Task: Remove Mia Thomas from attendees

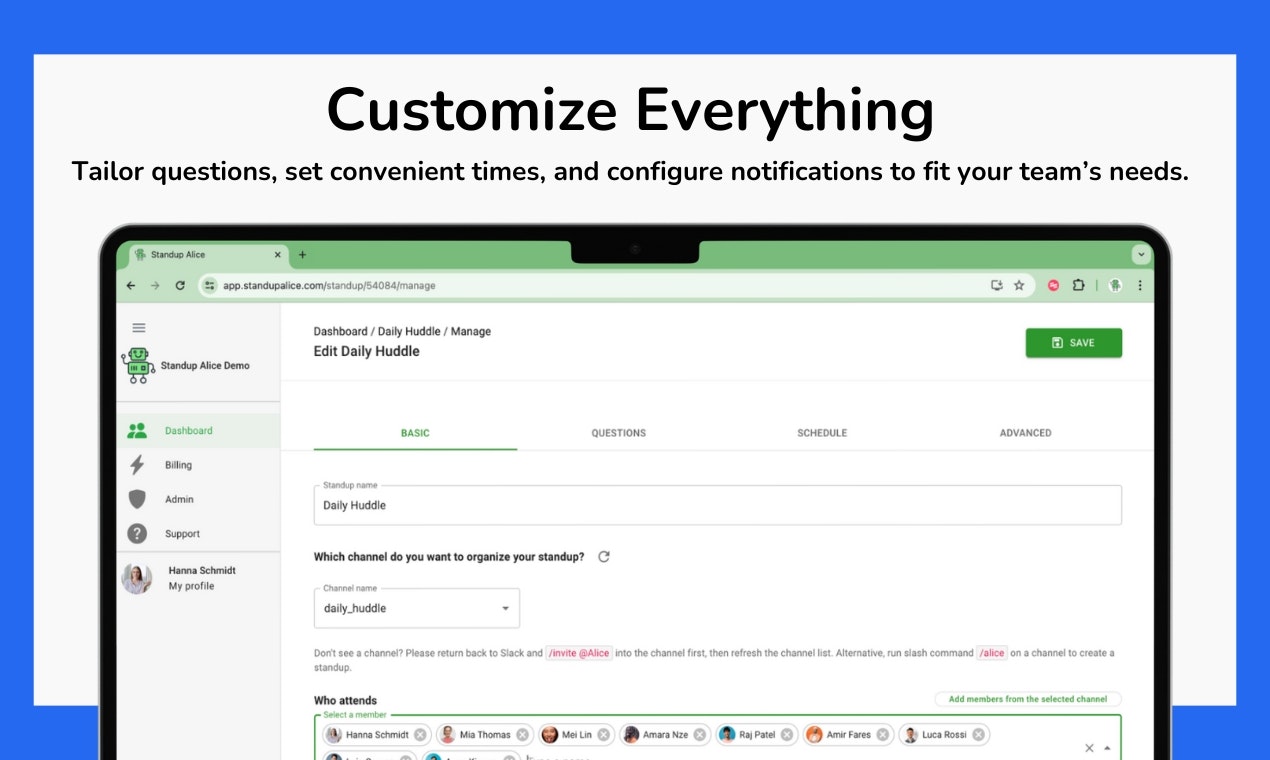Action: (x=522, y=735)
